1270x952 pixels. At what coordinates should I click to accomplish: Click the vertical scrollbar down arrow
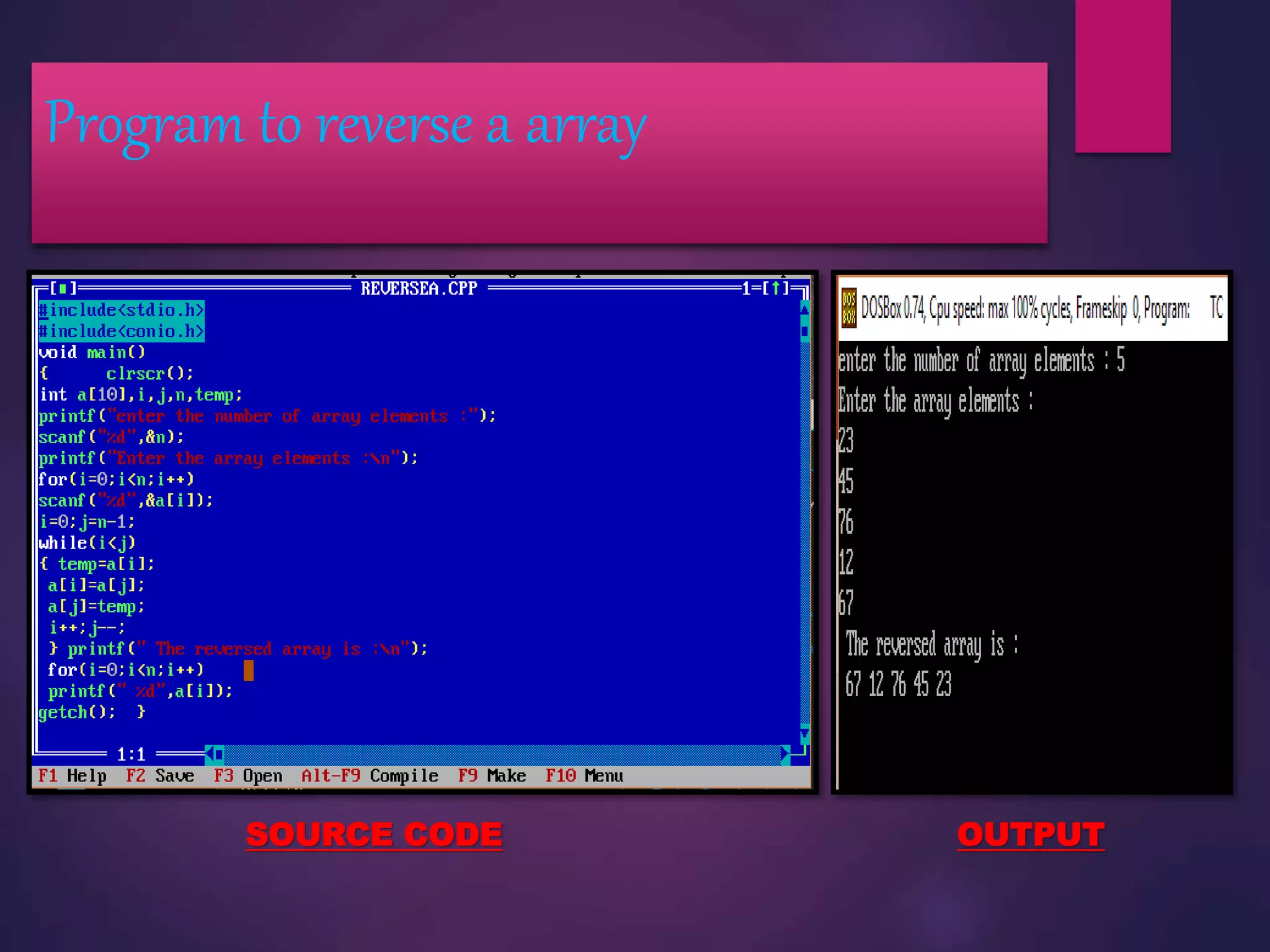pos(804,736)
